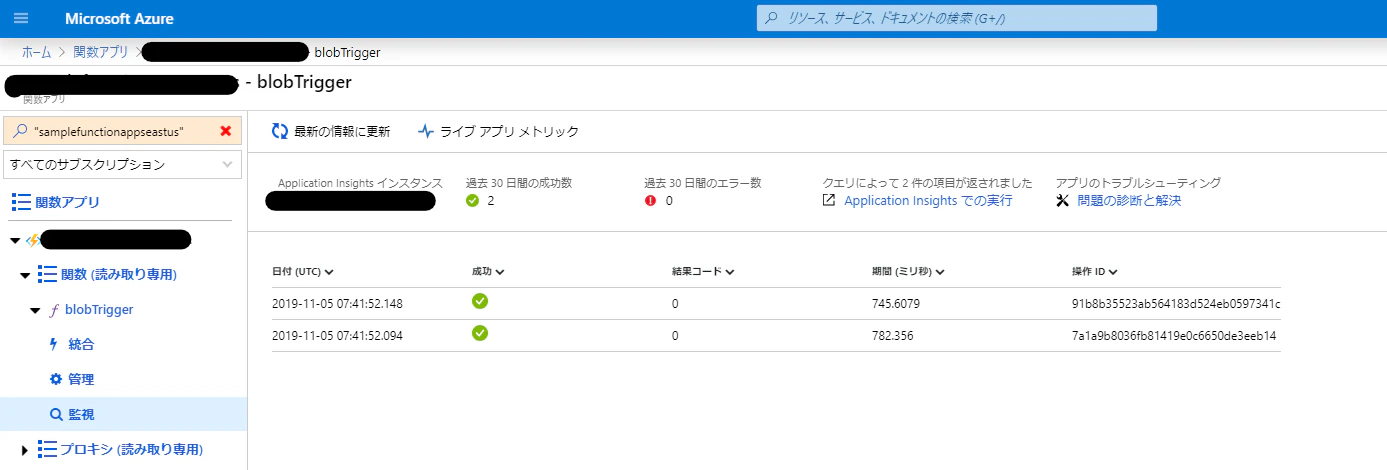Viewport: 1387px width, 470px height.
Task: Open 問題の診断と解決 link
Action: (1129, 200)
